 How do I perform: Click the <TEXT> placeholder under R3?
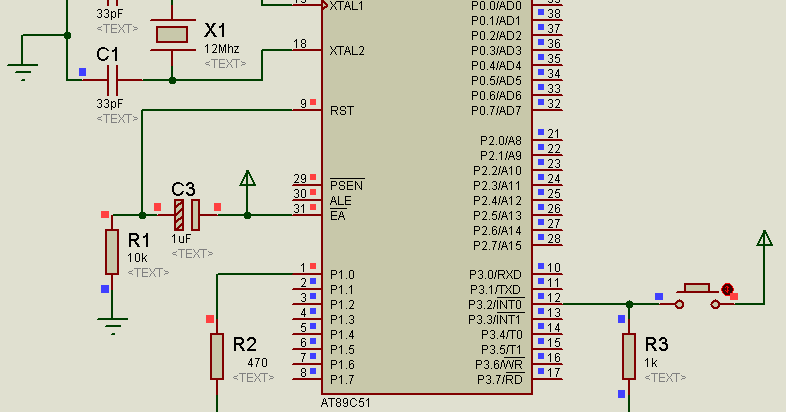[x=665, y=377]
